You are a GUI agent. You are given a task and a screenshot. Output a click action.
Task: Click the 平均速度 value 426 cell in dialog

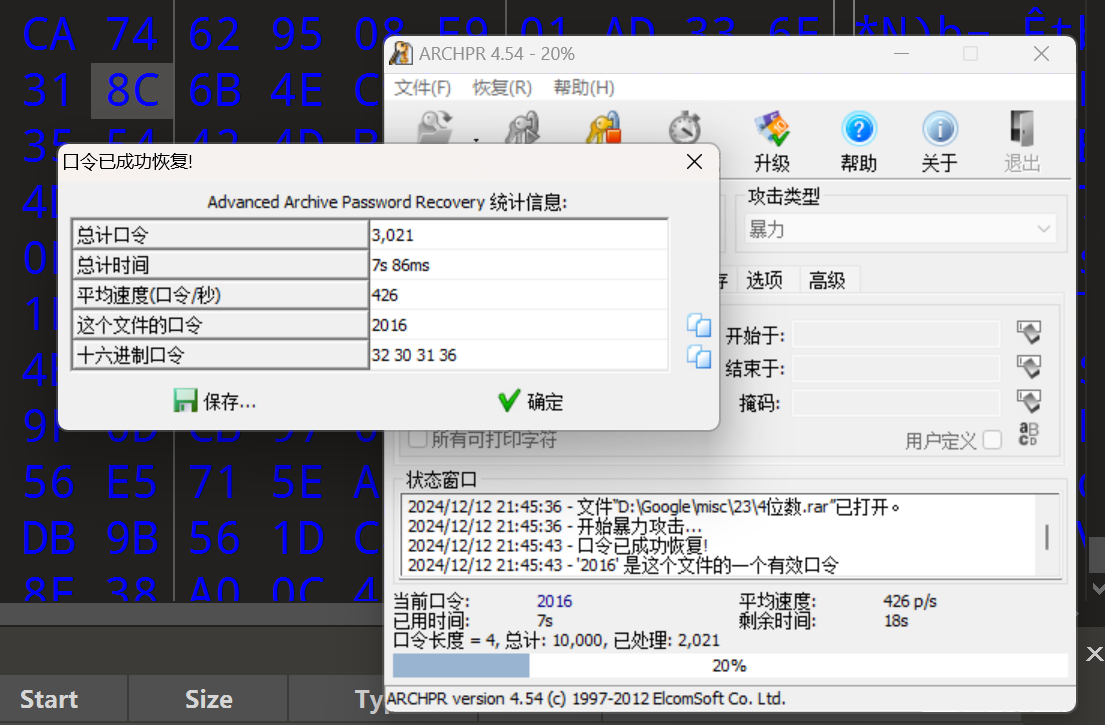point(519,295)
